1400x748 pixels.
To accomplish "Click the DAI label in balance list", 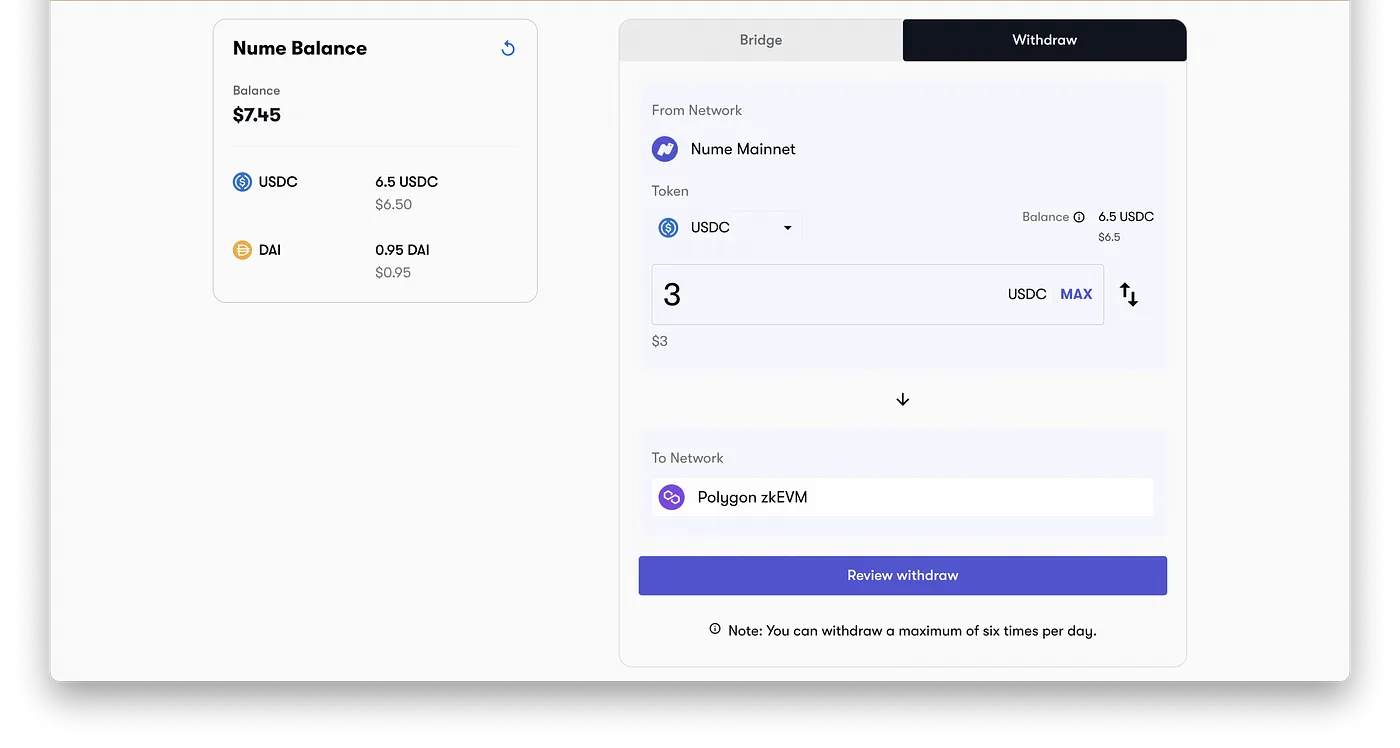I will 270,250.
